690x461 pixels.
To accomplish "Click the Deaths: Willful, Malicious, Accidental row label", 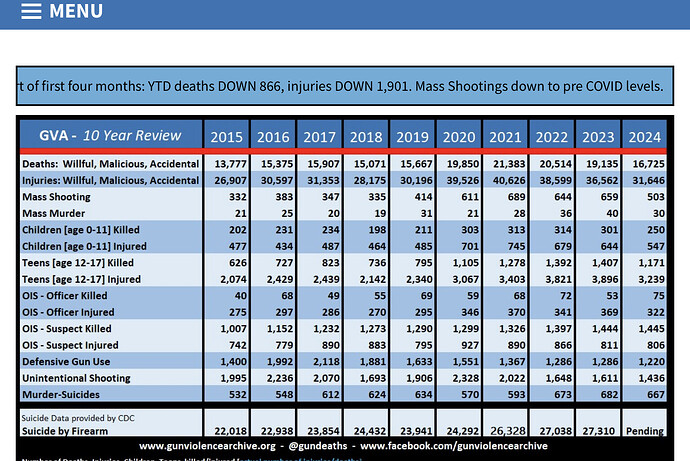I will tap(110, 164).
